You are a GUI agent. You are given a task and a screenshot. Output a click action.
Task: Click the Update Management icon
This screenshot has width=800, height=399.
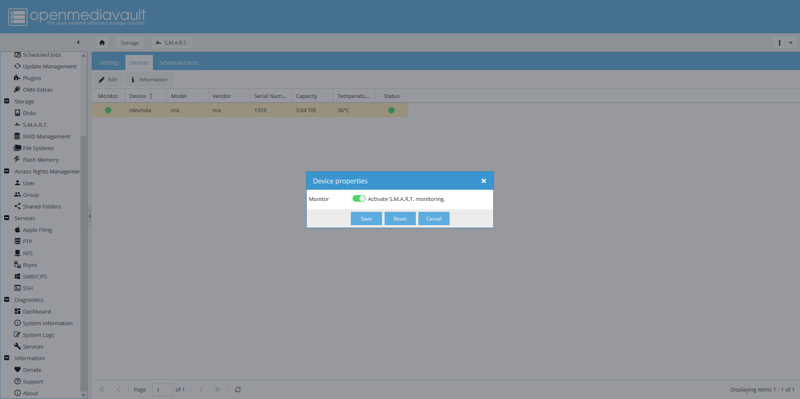coord(17,66)
